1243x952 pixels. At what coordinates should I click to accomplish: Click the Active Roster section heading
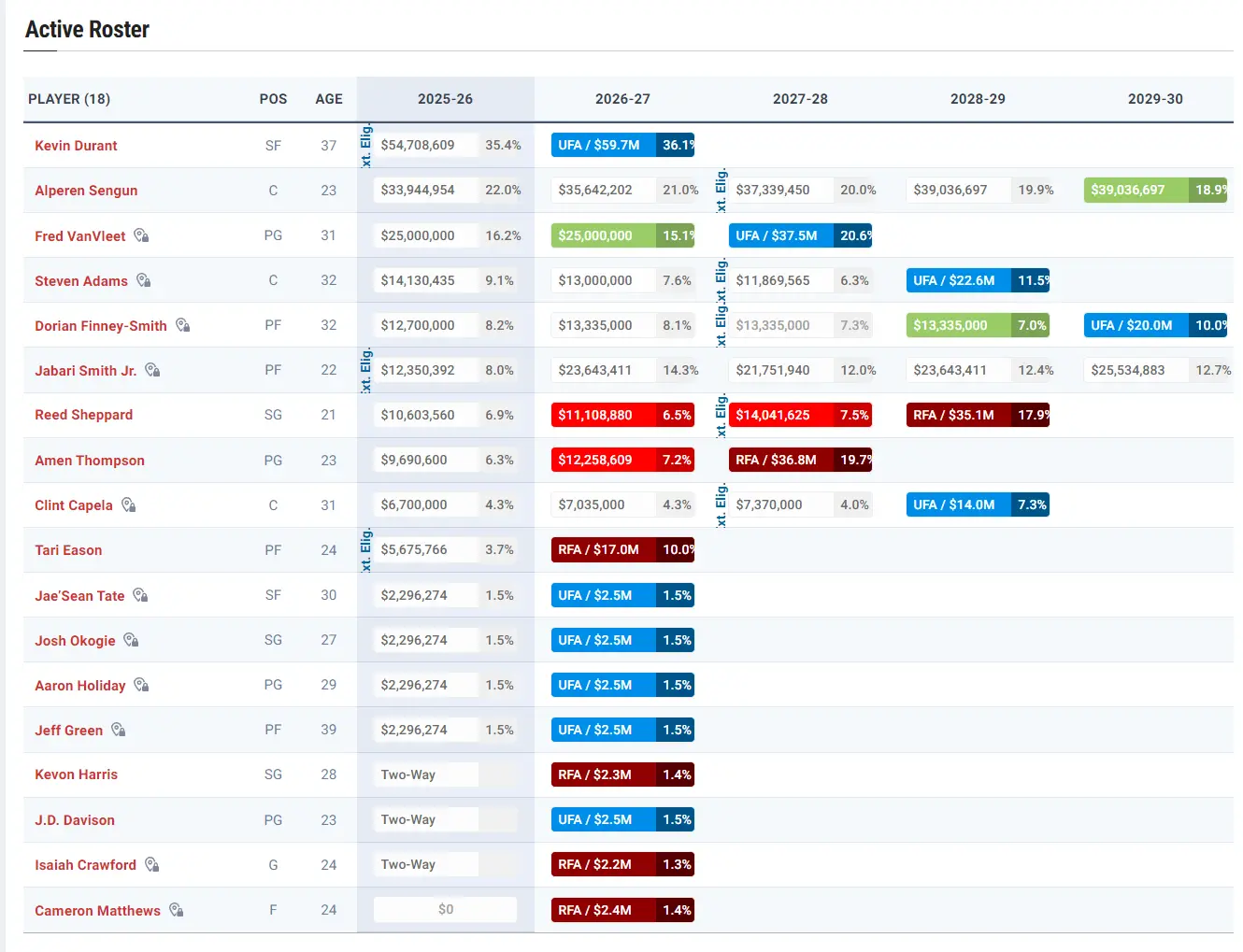pos(87,30)
